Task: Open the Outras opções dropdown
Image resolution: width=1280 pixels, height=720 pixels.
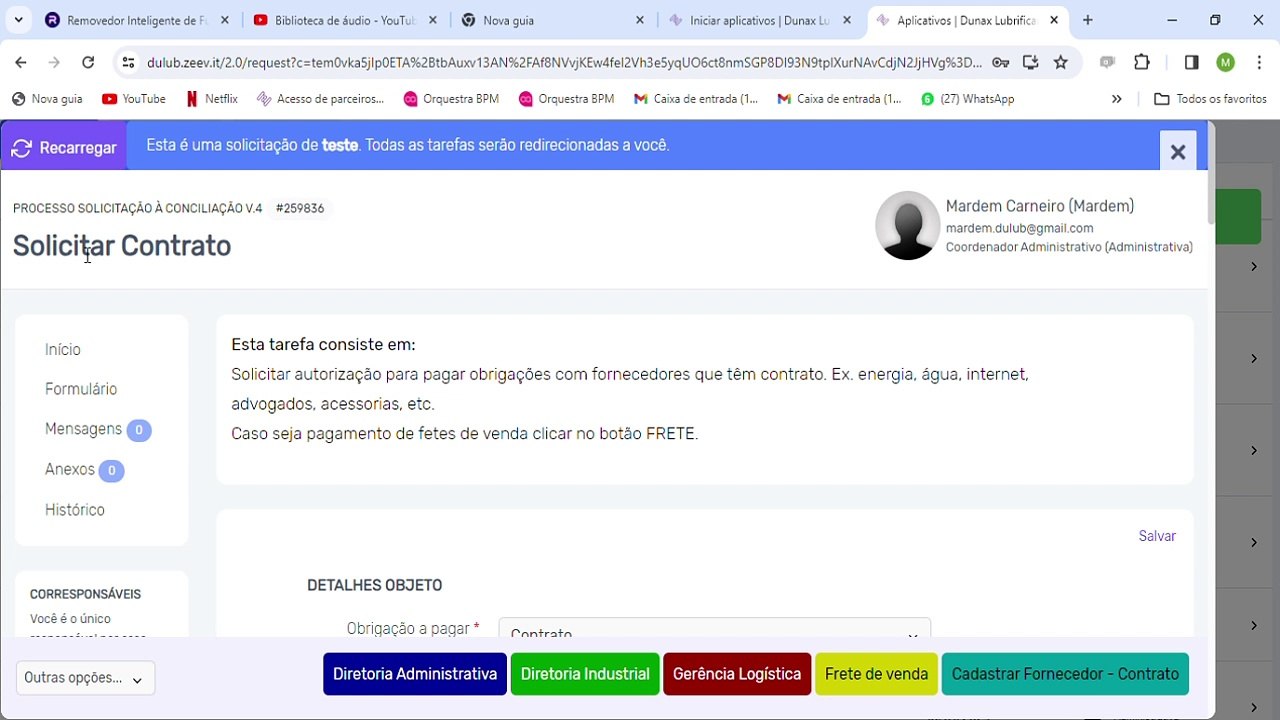Action: tap(85, 678)
